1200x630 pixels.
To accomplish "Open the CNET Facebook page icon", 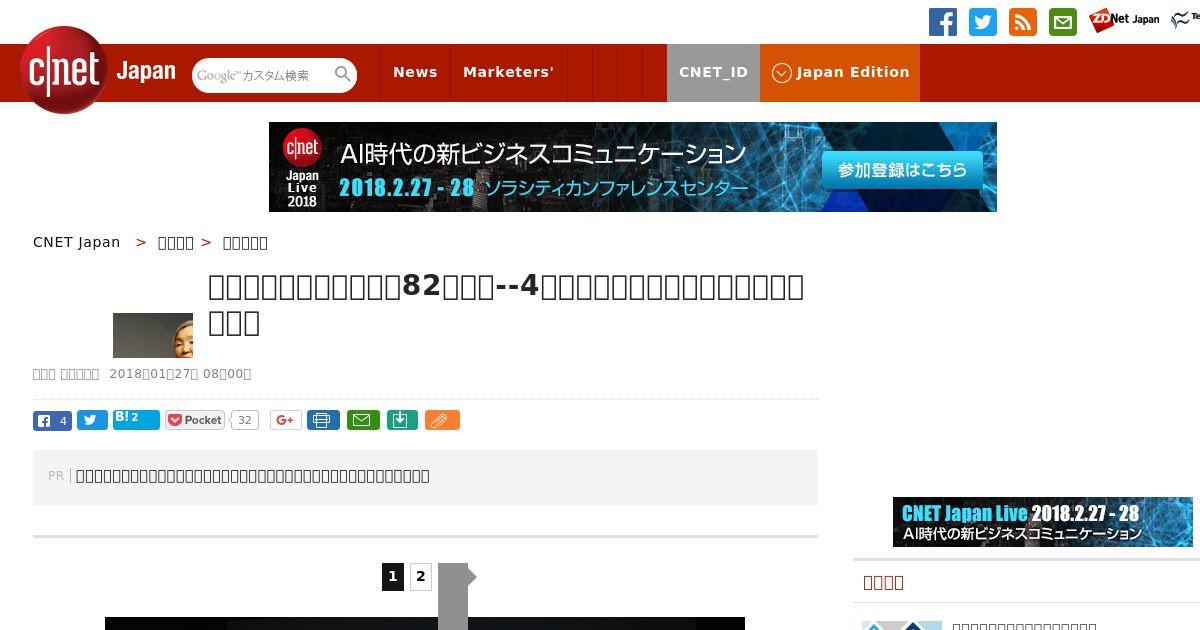I will pos(943,22).
